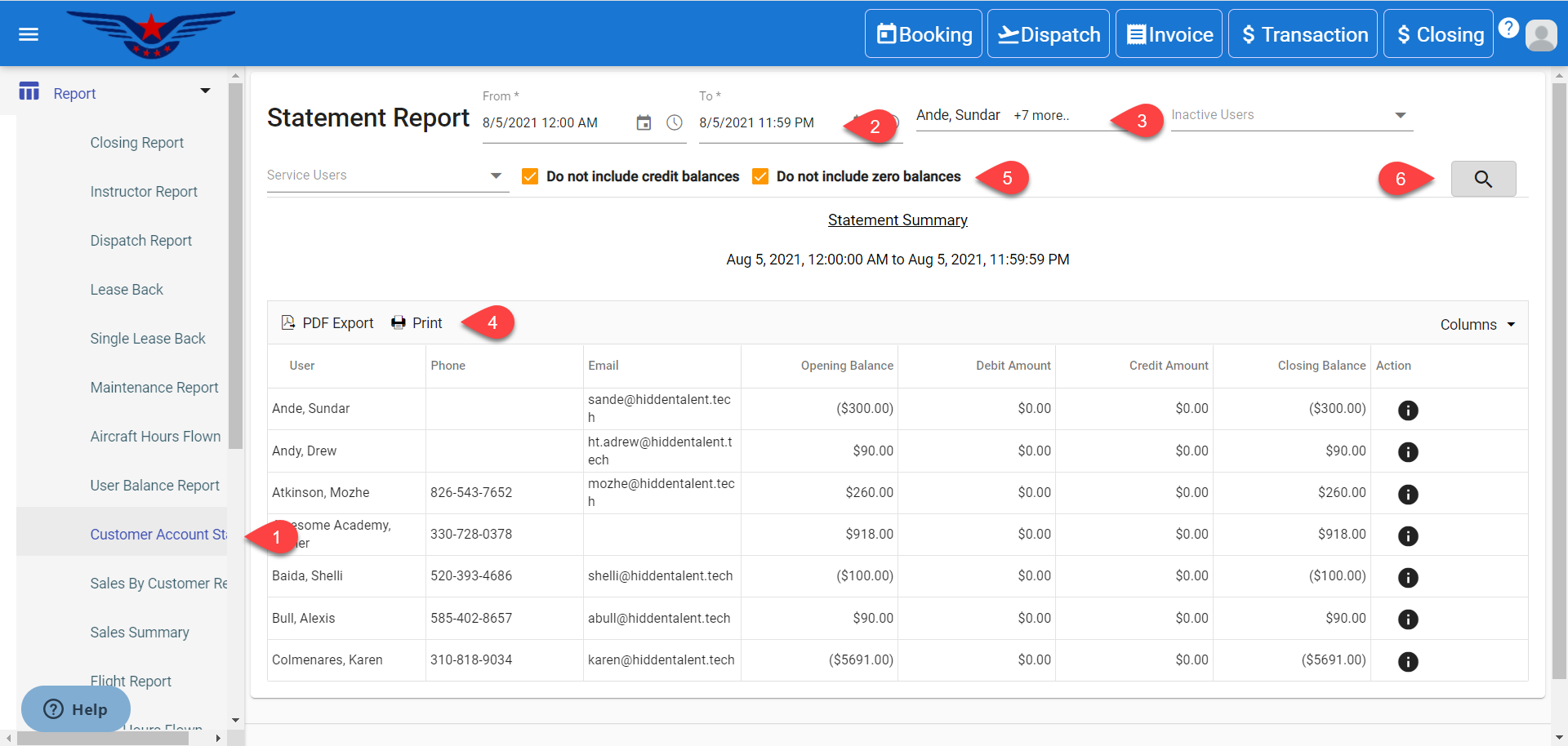Select Closing Report from sidebar
Screen dimensions: 1568x746
[136, 143]
